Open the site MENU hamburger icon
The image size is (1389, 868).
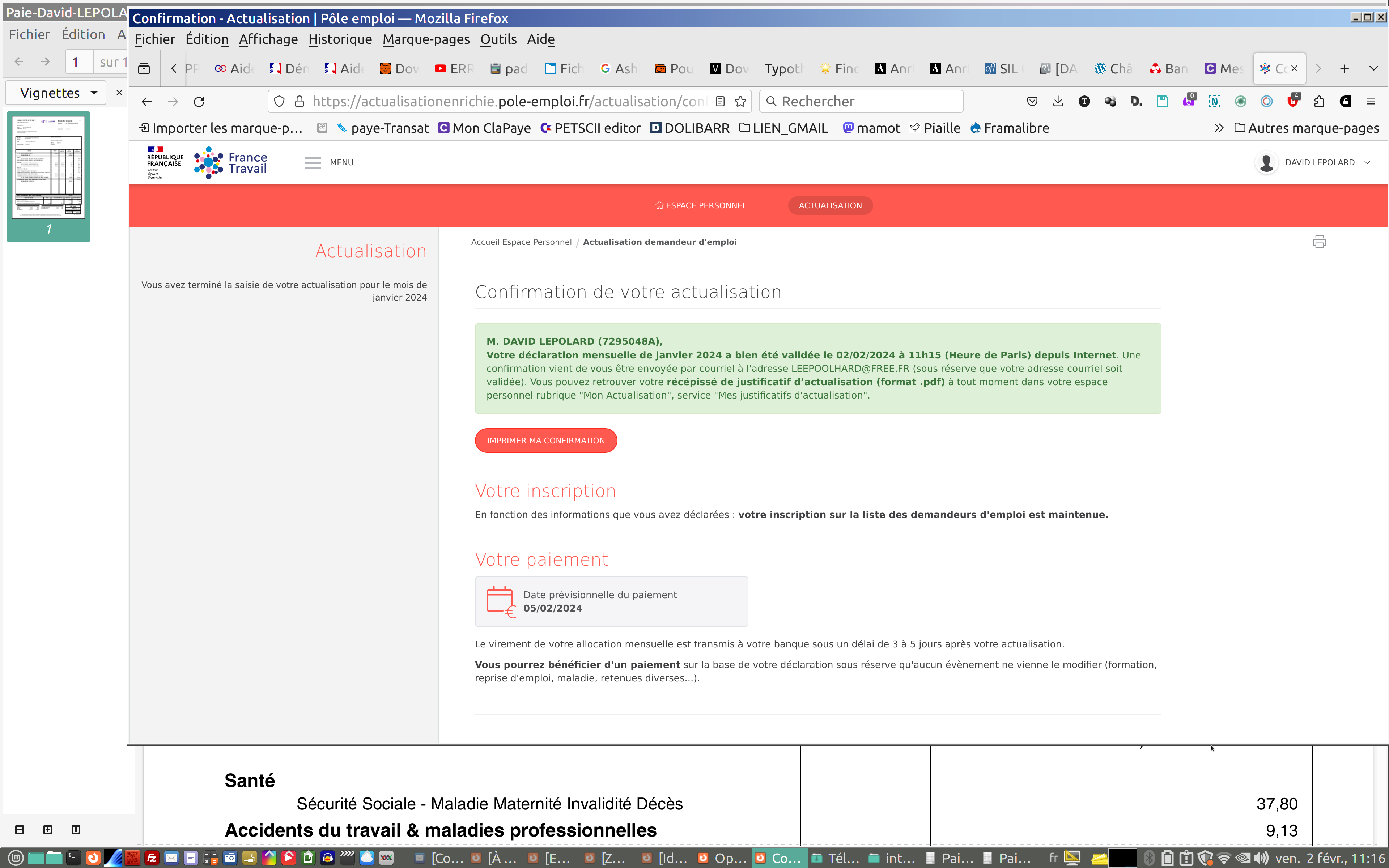coord(313,163)
